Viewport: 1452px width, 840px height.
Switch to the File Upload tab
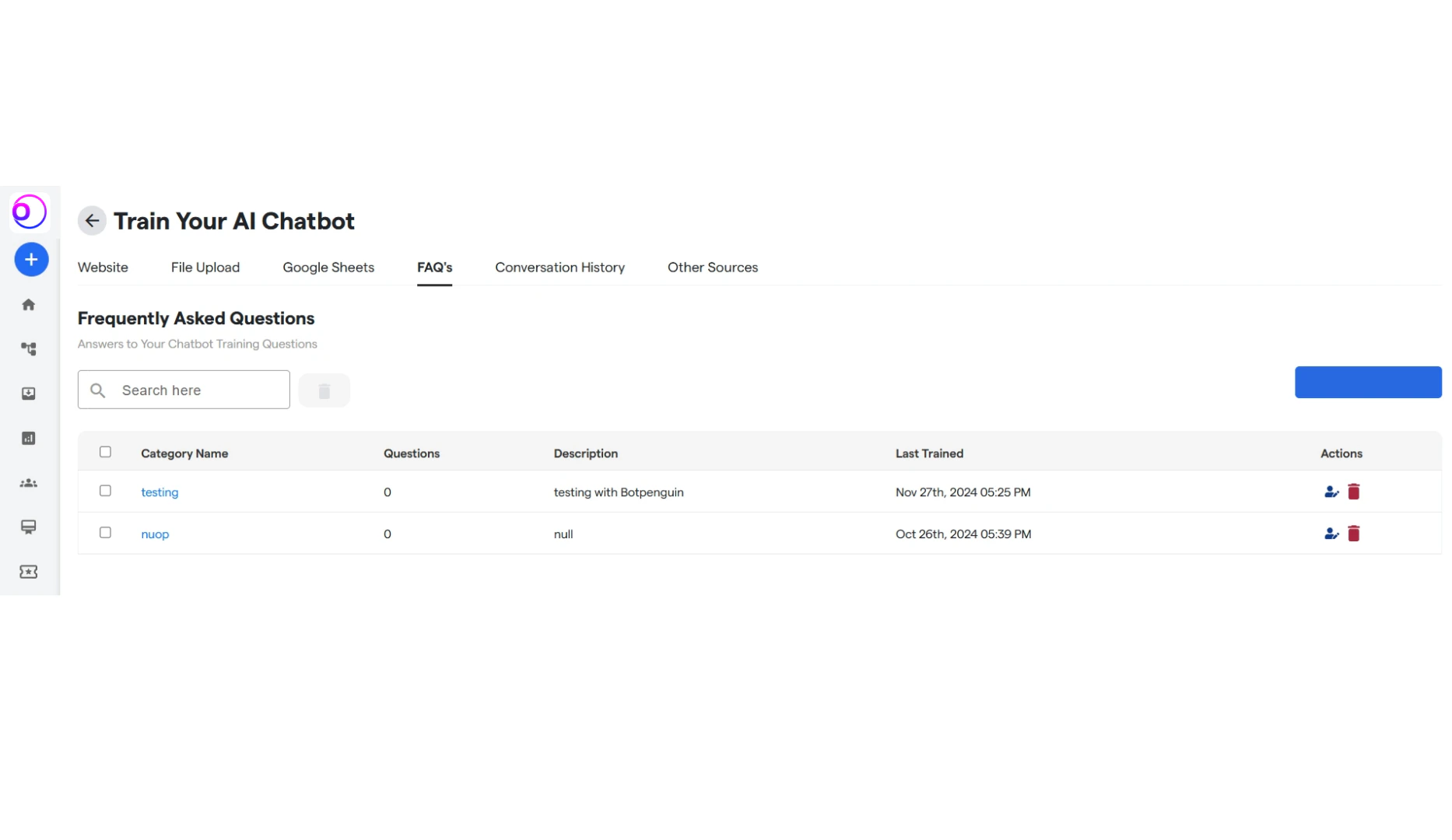click(x=205, y=268)
